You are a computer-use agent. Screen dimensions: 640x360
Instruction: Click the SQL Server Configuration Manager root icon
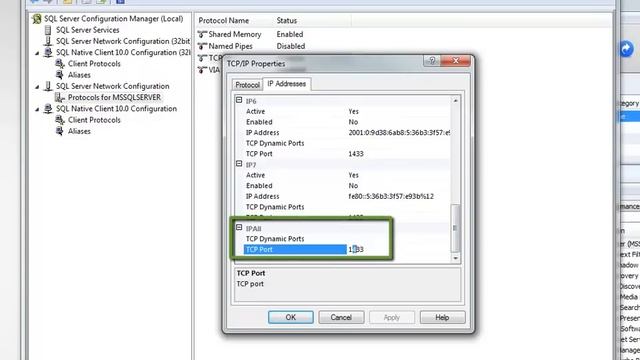pos(37,19)
